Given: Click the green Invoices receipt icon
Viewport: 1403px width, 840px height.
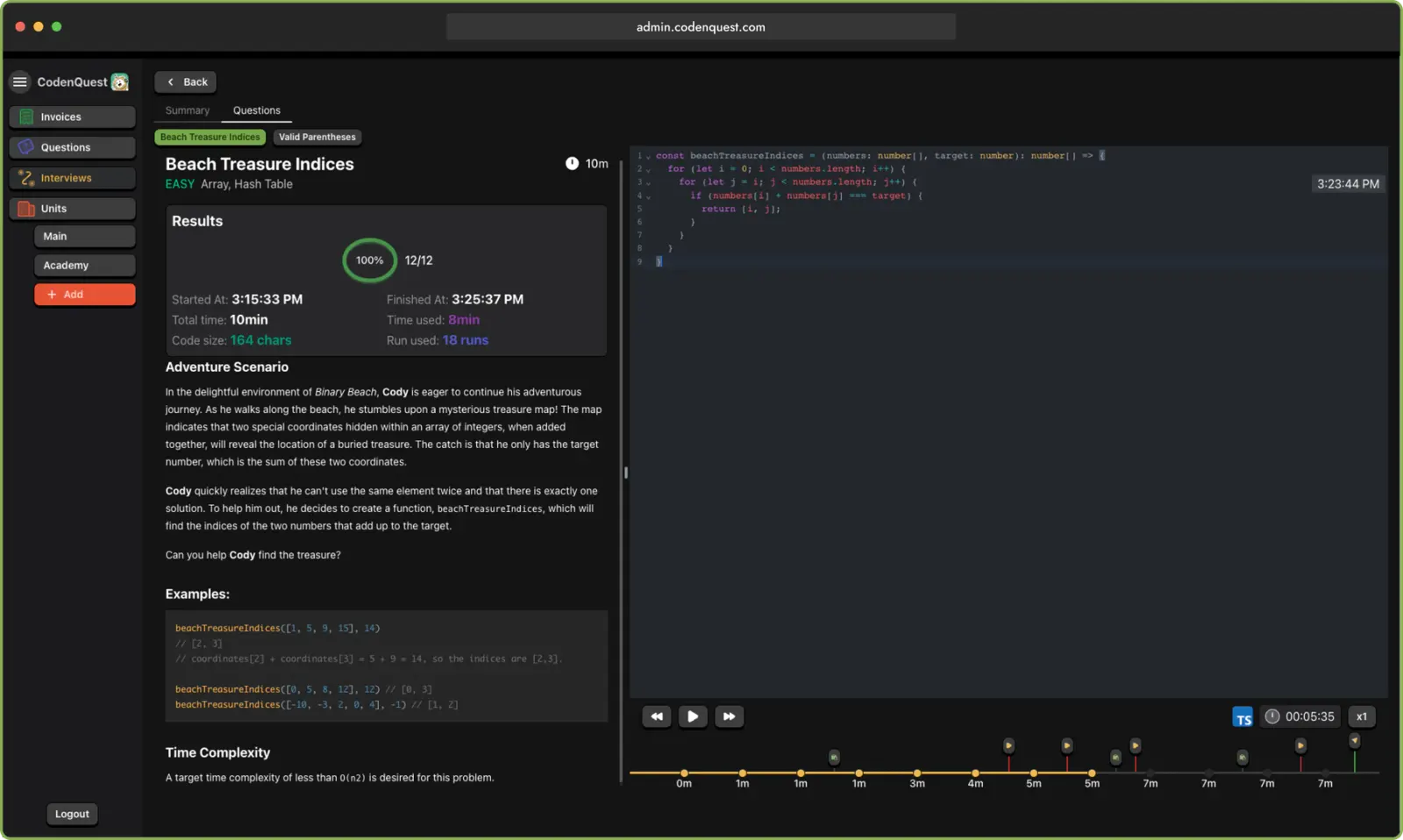Looking at the screenshot, I should click(26, 117).
